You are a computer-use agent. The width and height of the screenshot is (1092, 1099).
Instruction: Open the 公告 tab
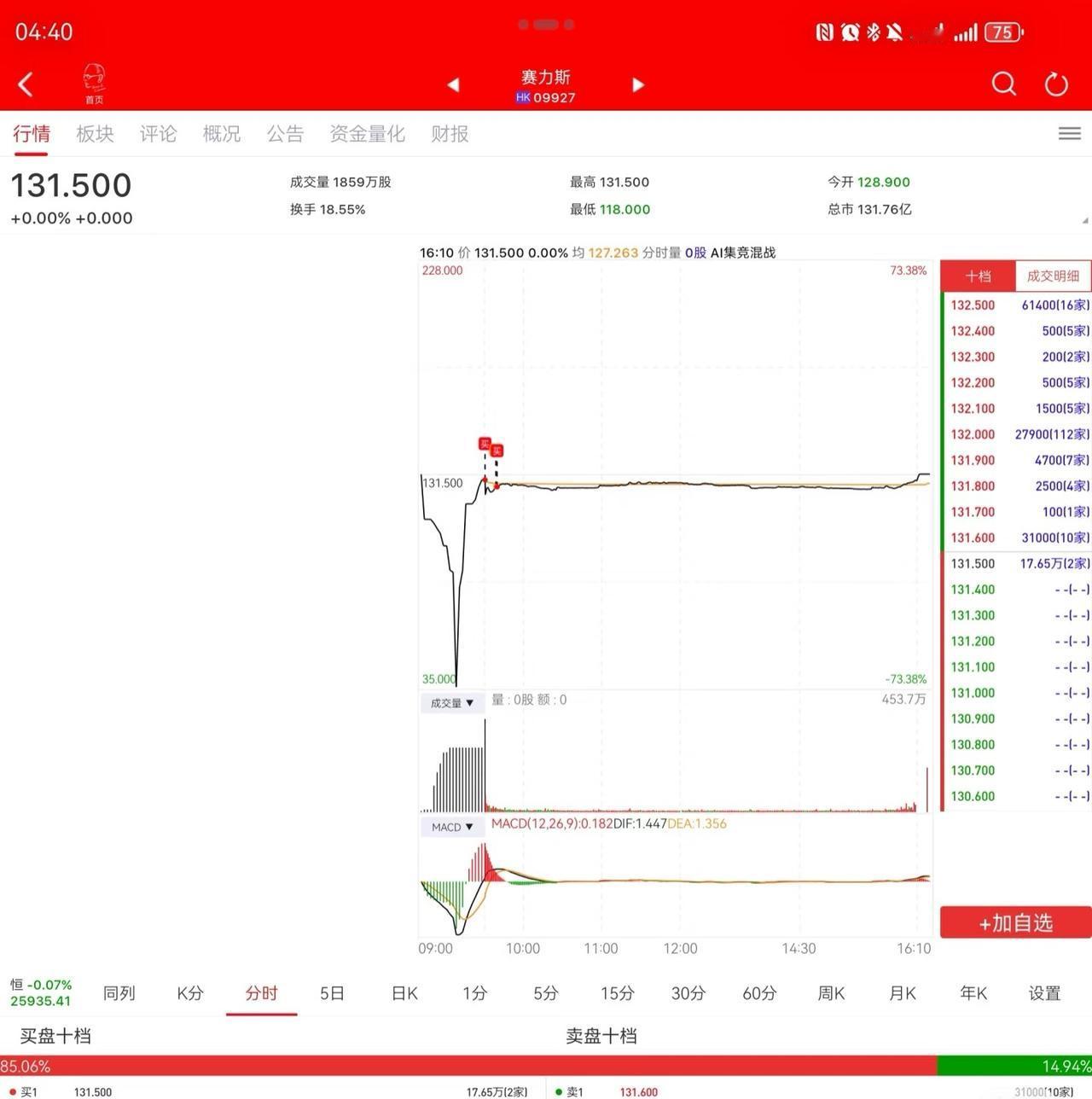click(285, 133)
